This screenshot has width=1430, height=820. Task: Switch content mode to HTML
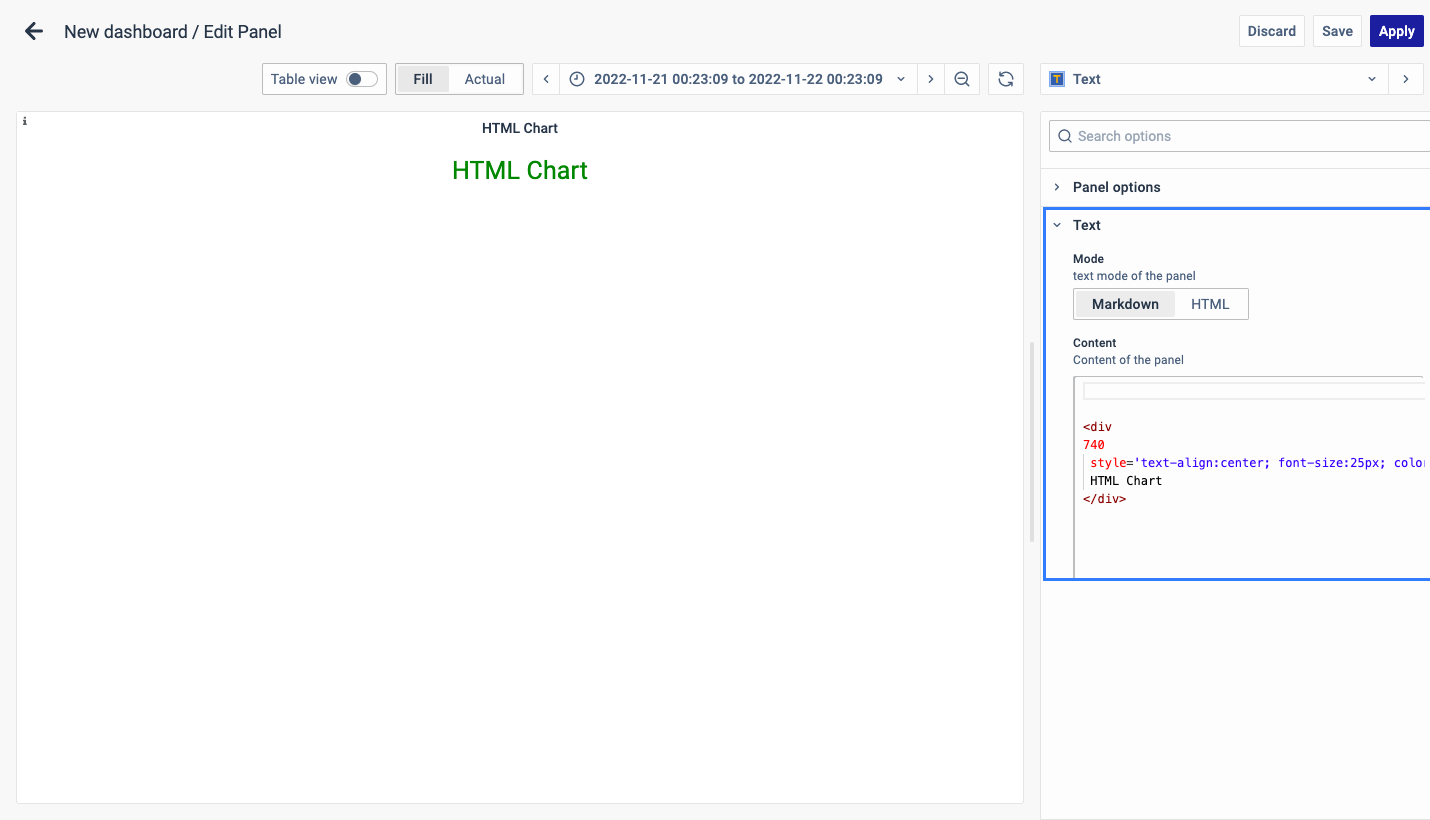1210,304
